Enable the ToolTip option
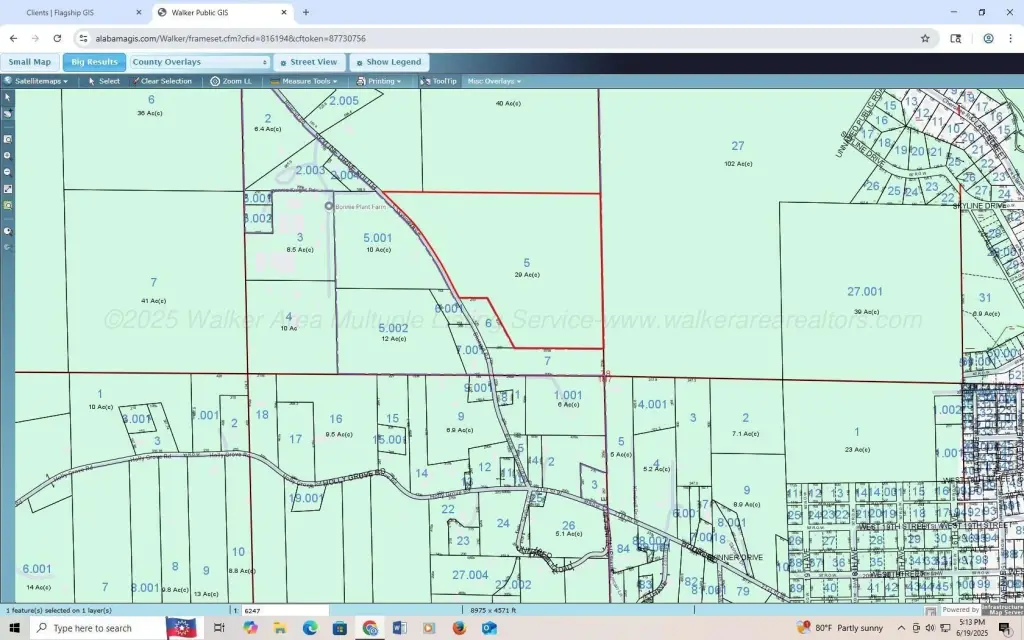Screen dimensions: 1024x640 pyautogui.click(x=439, y=81)
